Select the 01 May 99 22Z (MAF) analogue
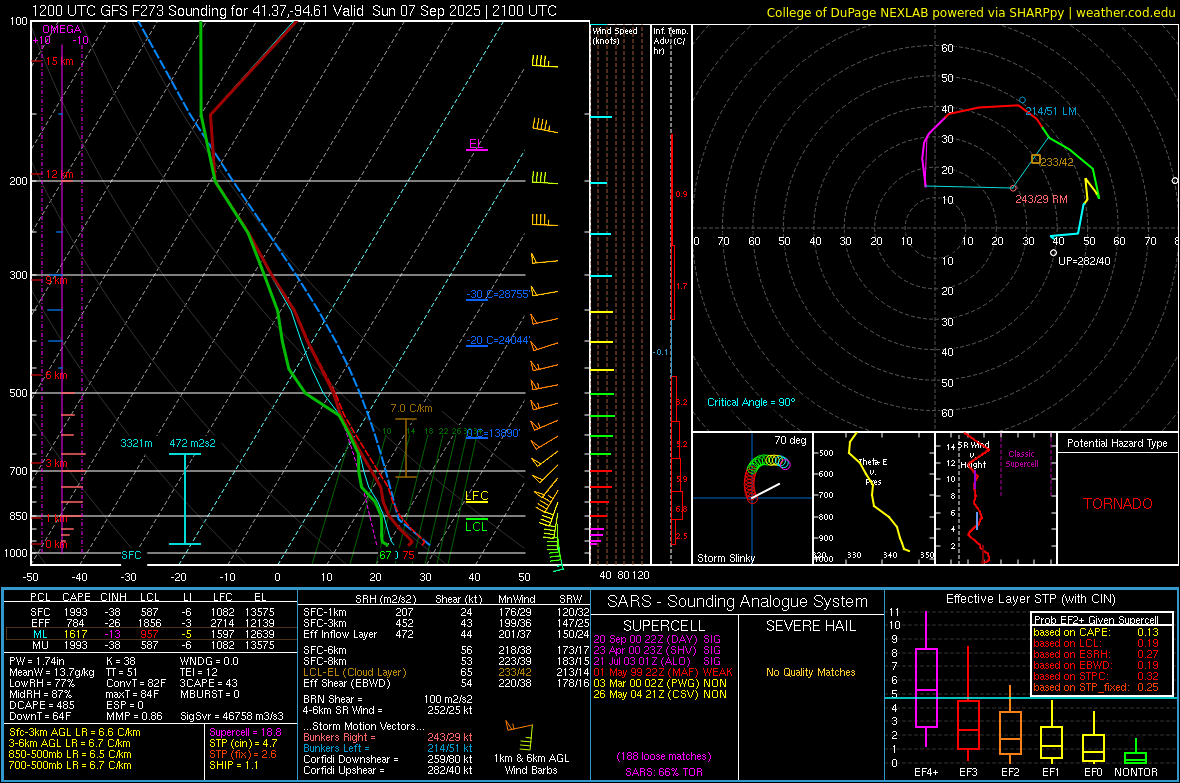The width and height of the screenshot is (1180, 783). click(x=663, y=672)
